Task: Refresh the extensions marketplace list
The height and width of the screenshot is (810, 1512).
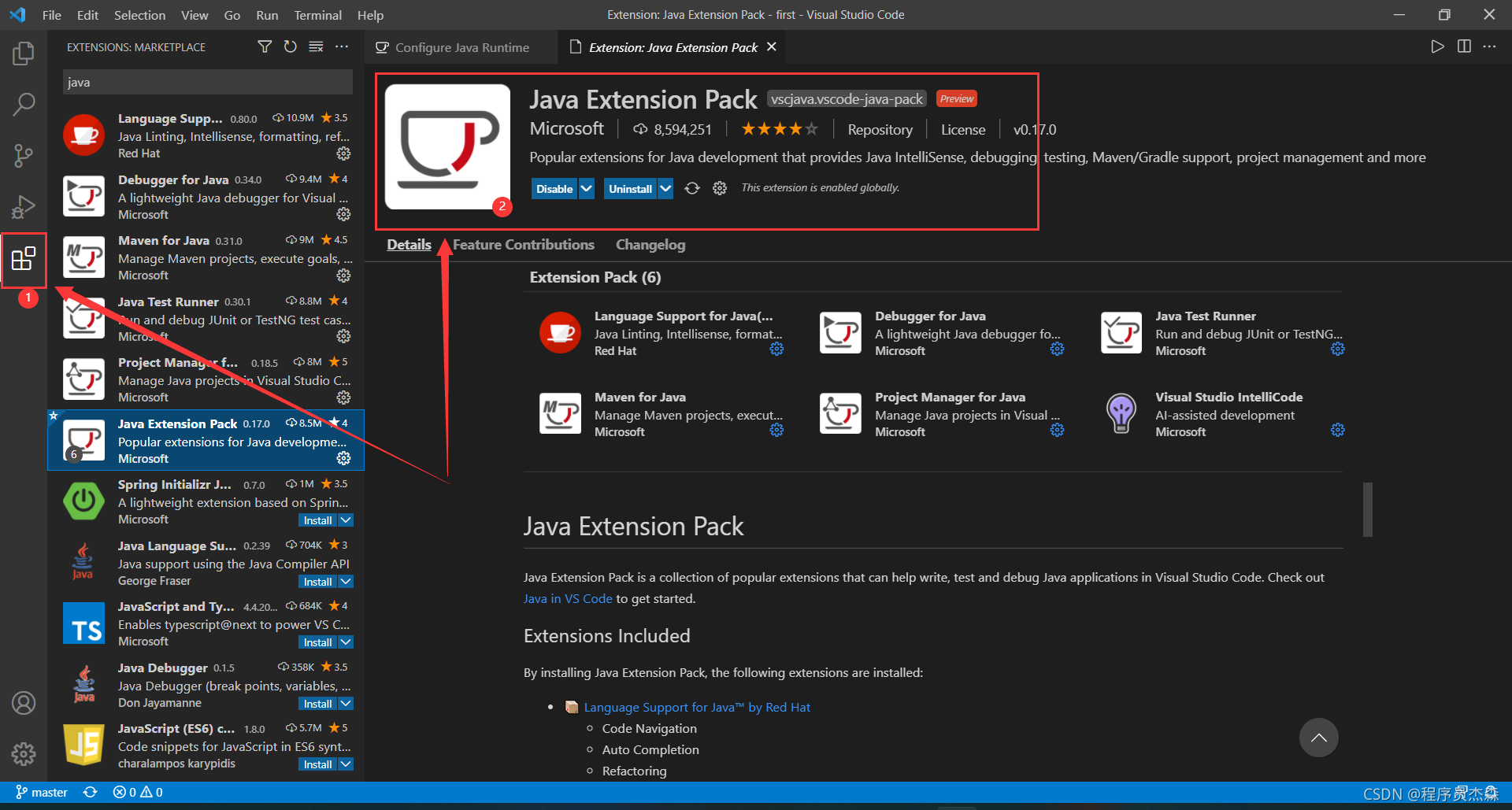Action: tap(290, 46)
